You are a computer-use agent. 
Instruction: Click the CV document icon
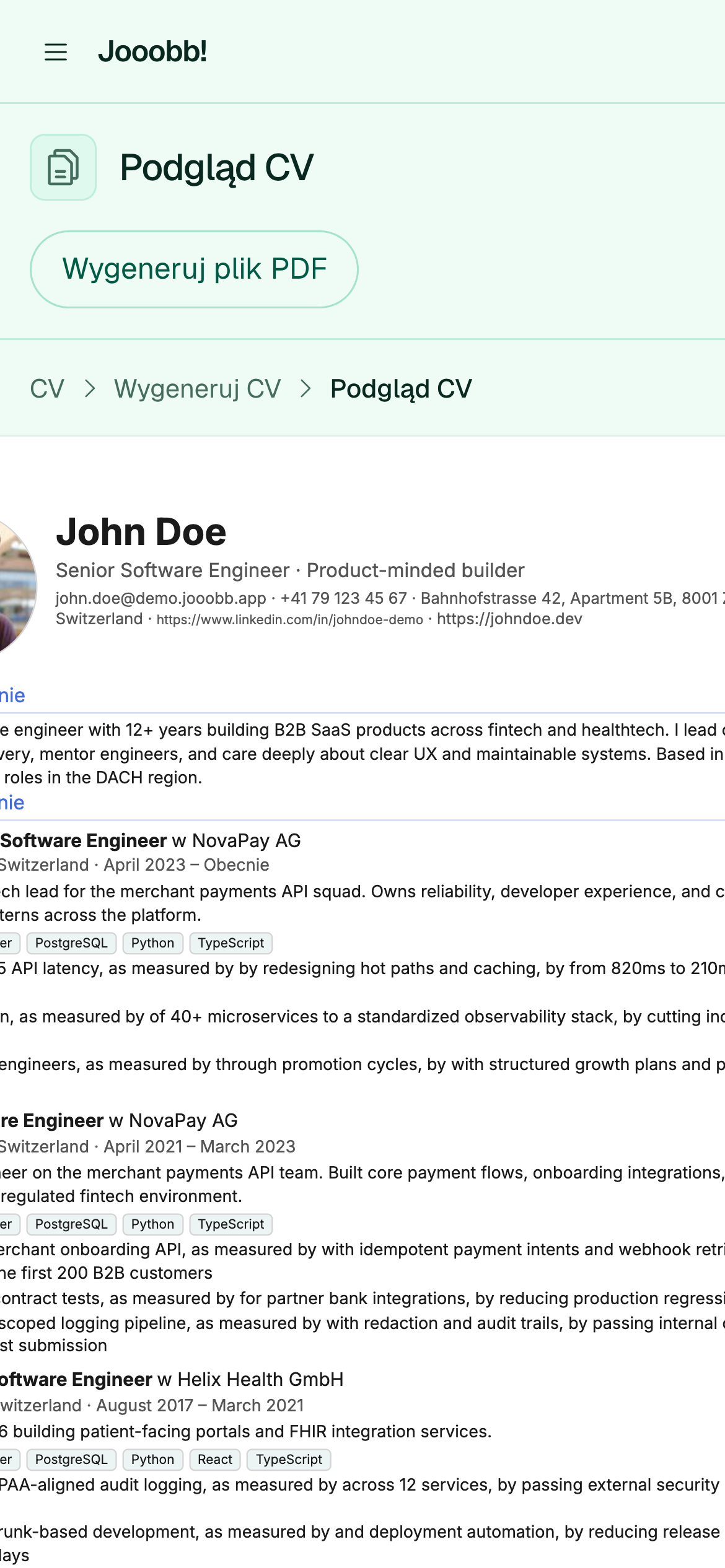pyautogui.click(x=63, y=167)
